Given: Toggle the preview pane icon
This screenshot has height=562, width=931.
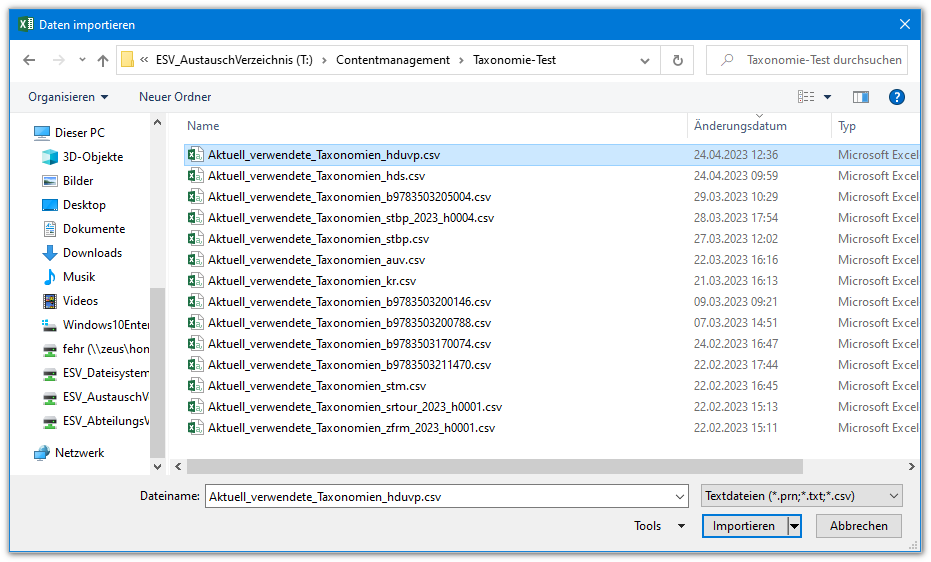Looking at the screenshot, I should click(860, 97).
